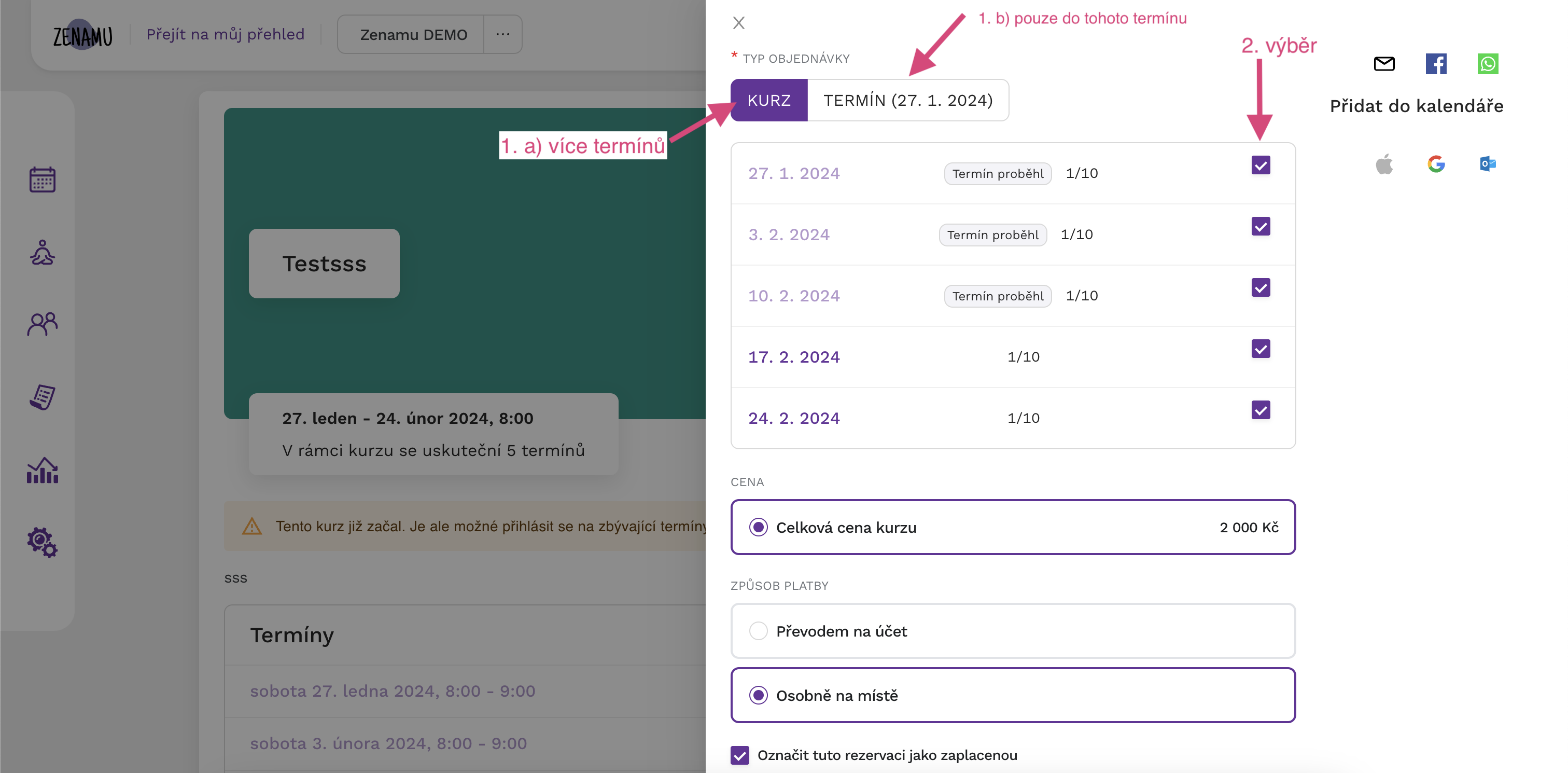Viewport: 1568px width, 773px height.
Task: Uncheck the 3. 2. 2024 term checkbox
Action: click(x=1261, y=226)
